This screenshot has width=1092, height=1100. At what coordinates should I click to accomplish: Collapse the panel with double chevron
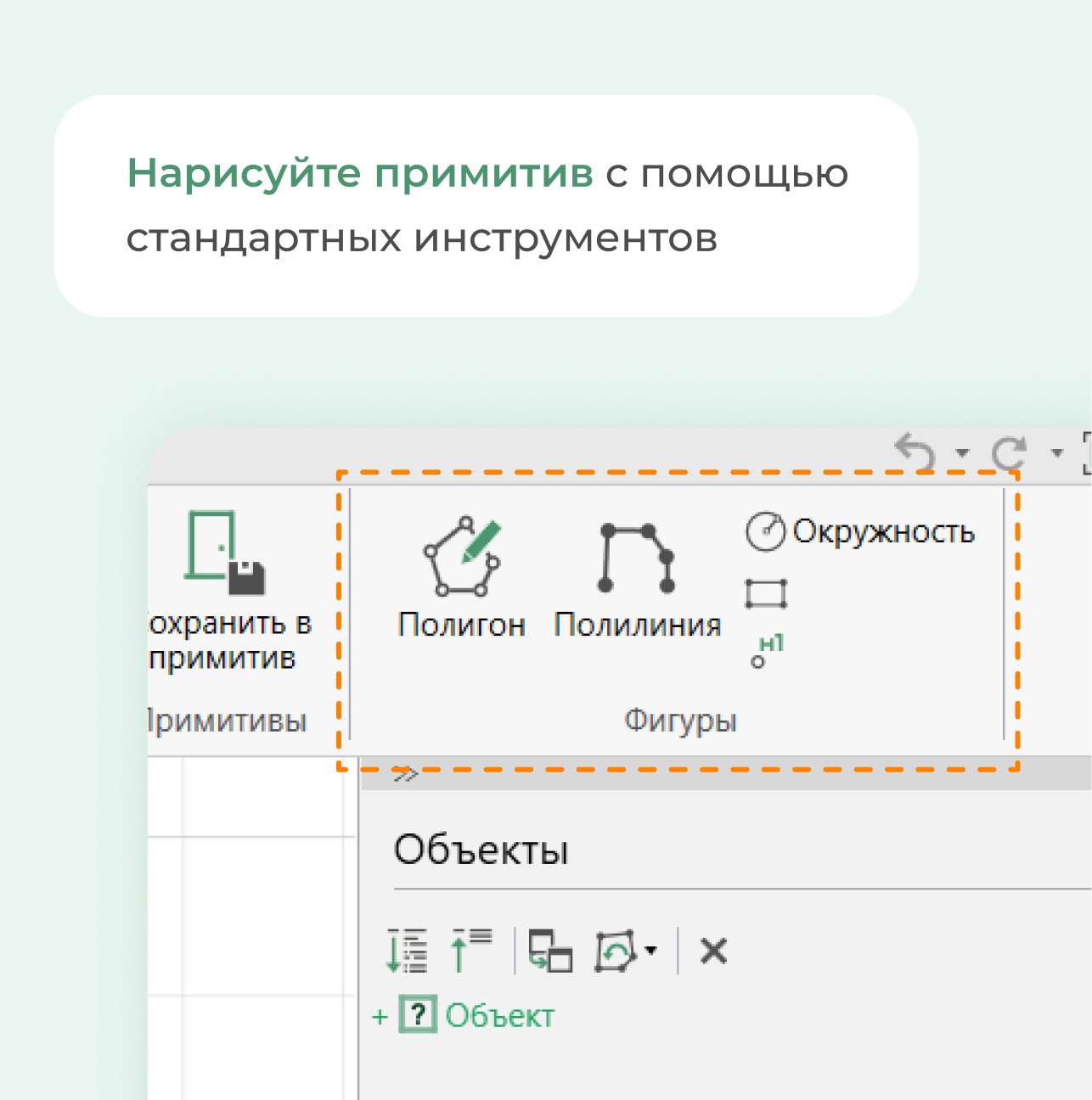406,774
